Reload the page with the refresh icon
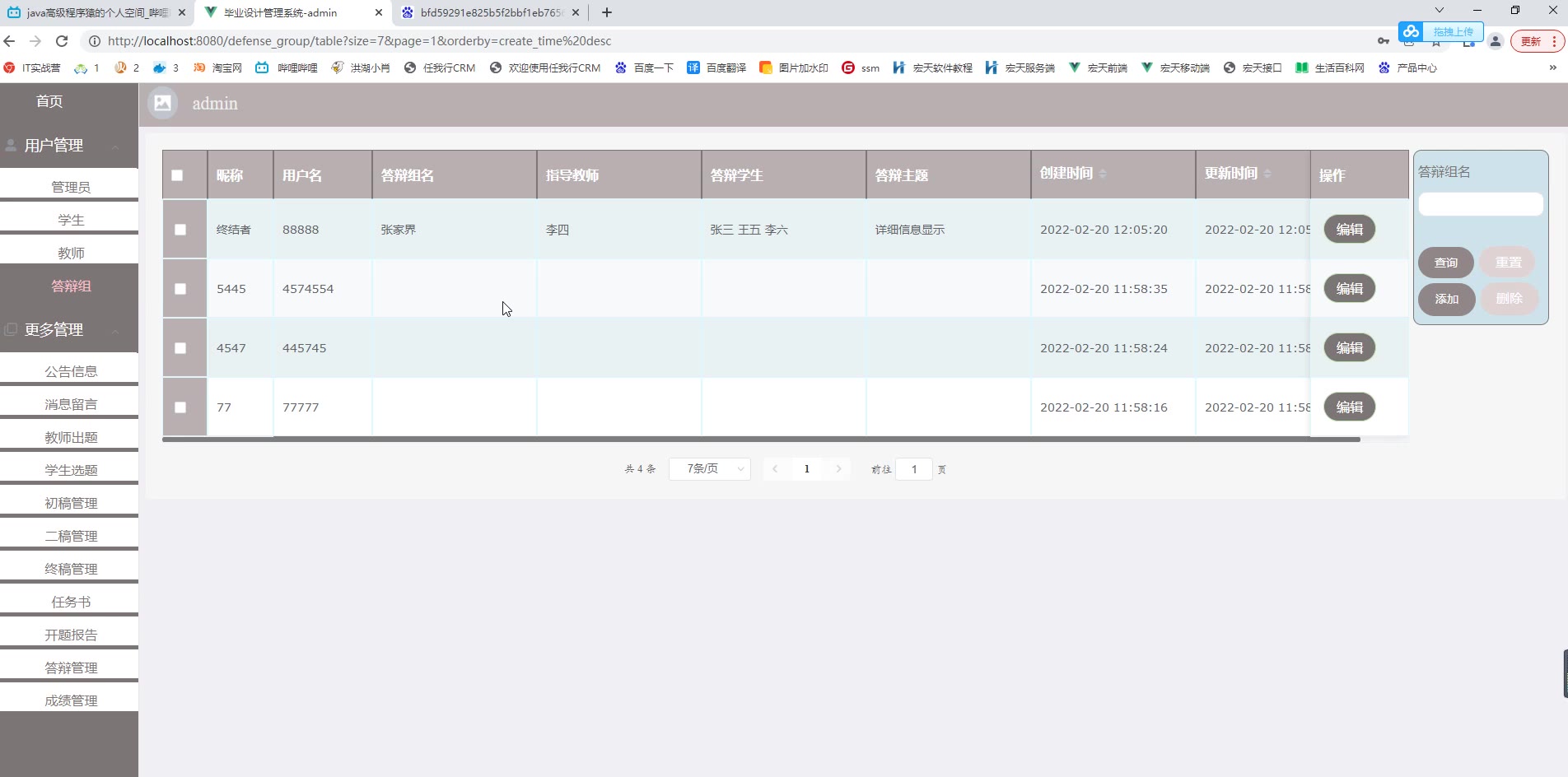 [x=62, y=41]
